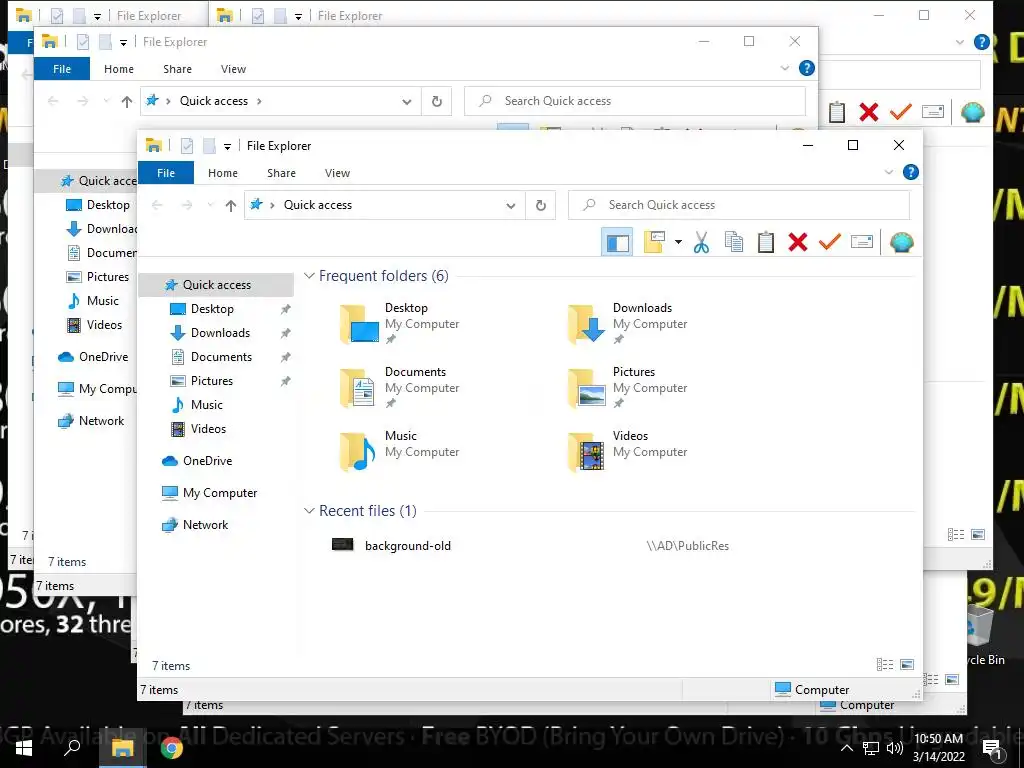Click the teal shell icon in front window toolbar

pyautogui.click(x=901, y=242)
